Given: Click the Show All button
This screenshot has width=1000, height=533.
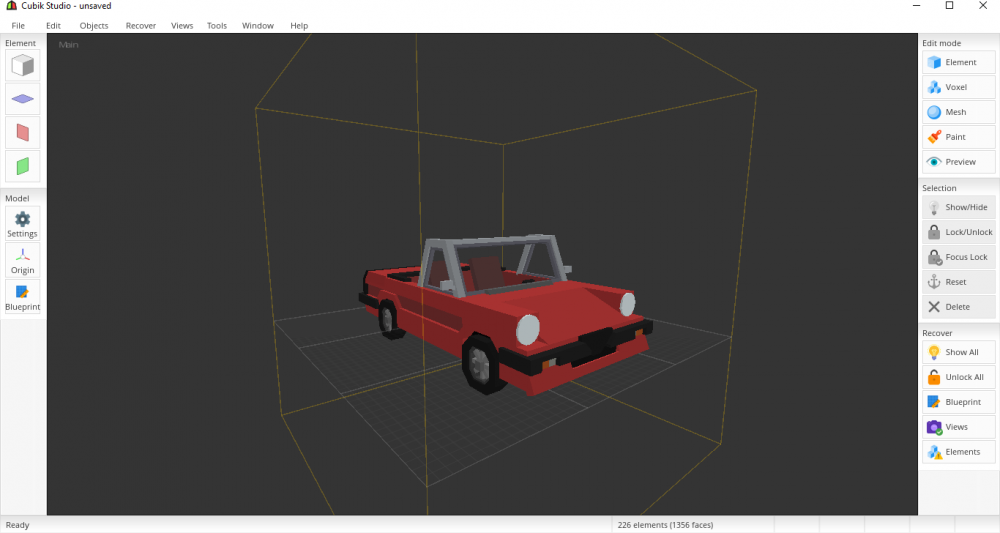Looking at the screenshot, I should click(957, 352).
